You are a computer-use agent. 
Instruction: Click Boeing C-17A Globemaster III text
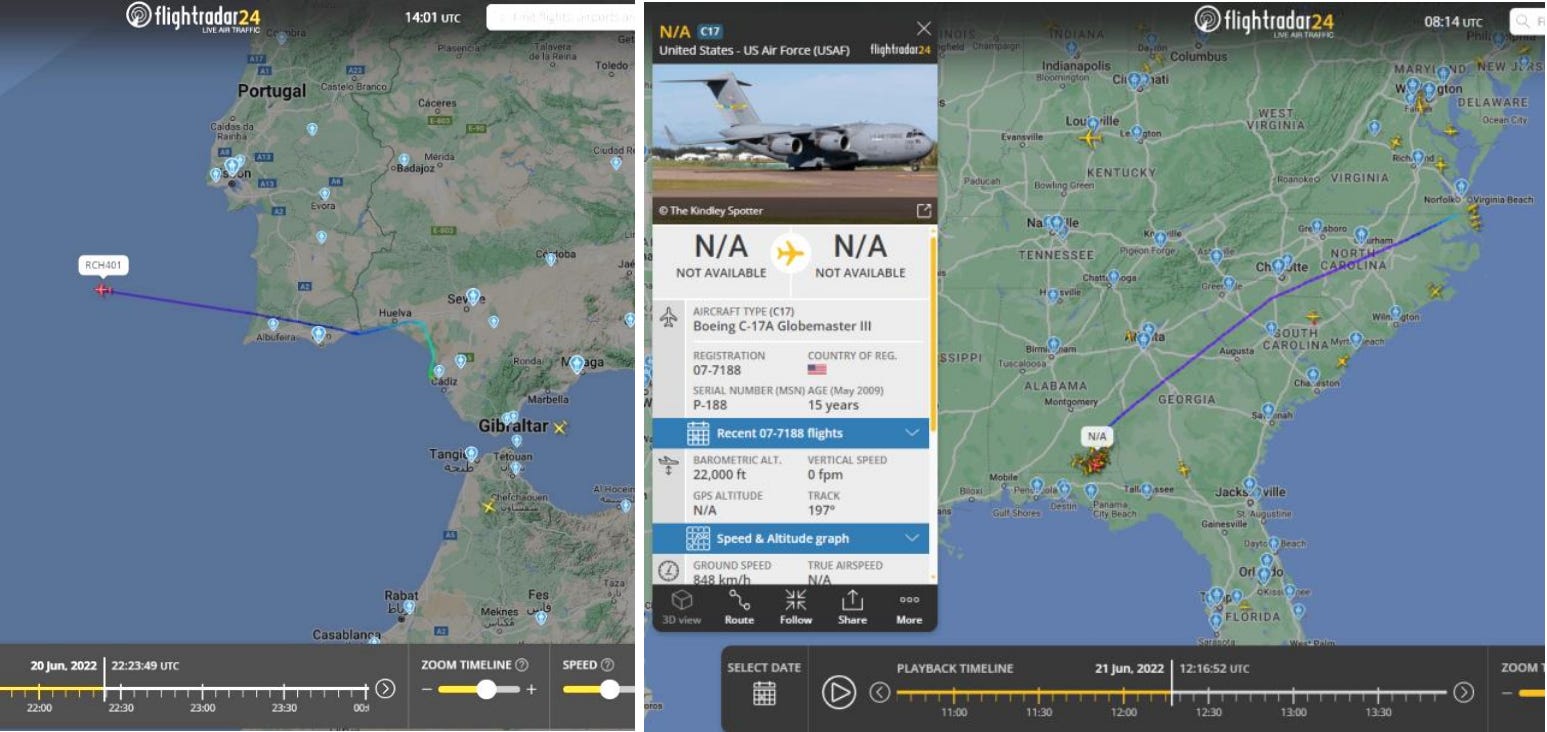click(x=782, y=326)
